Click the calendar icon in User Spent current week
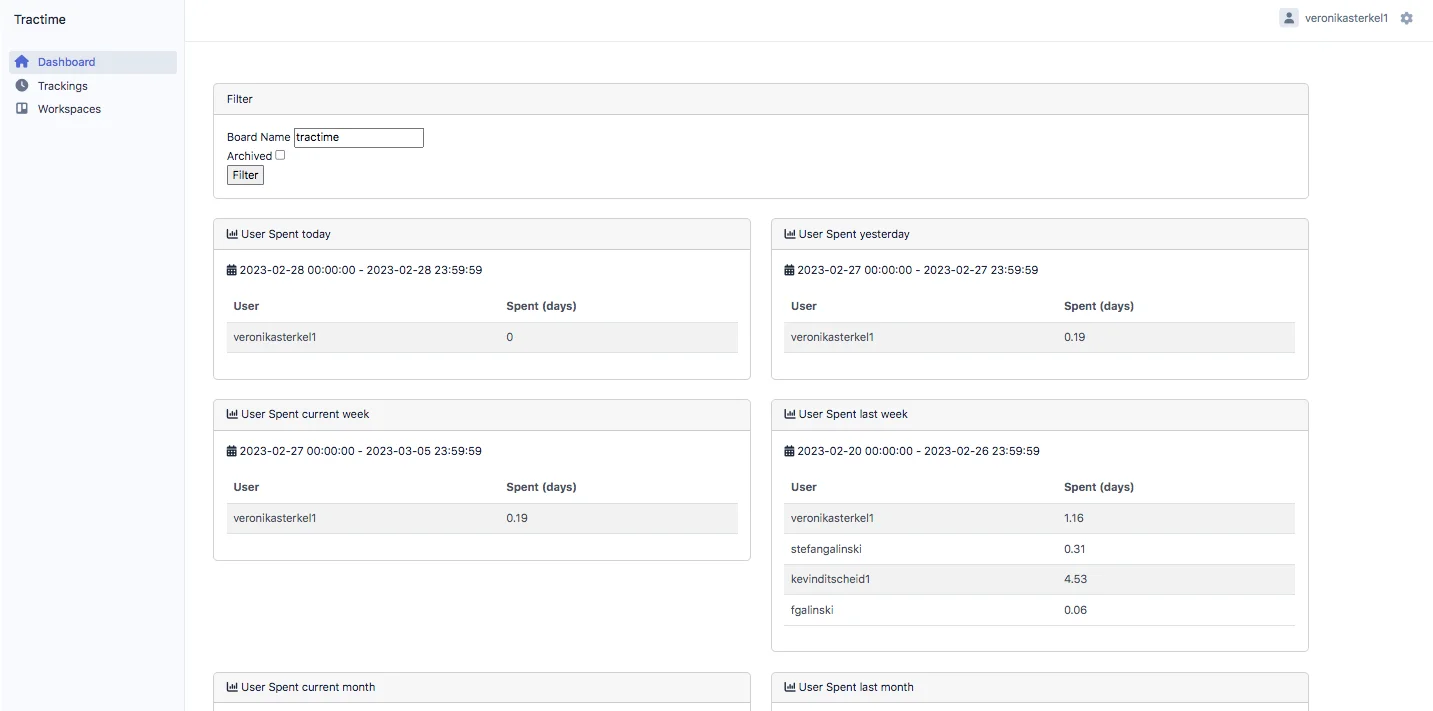1433x711 pixels. click(230, 451)
